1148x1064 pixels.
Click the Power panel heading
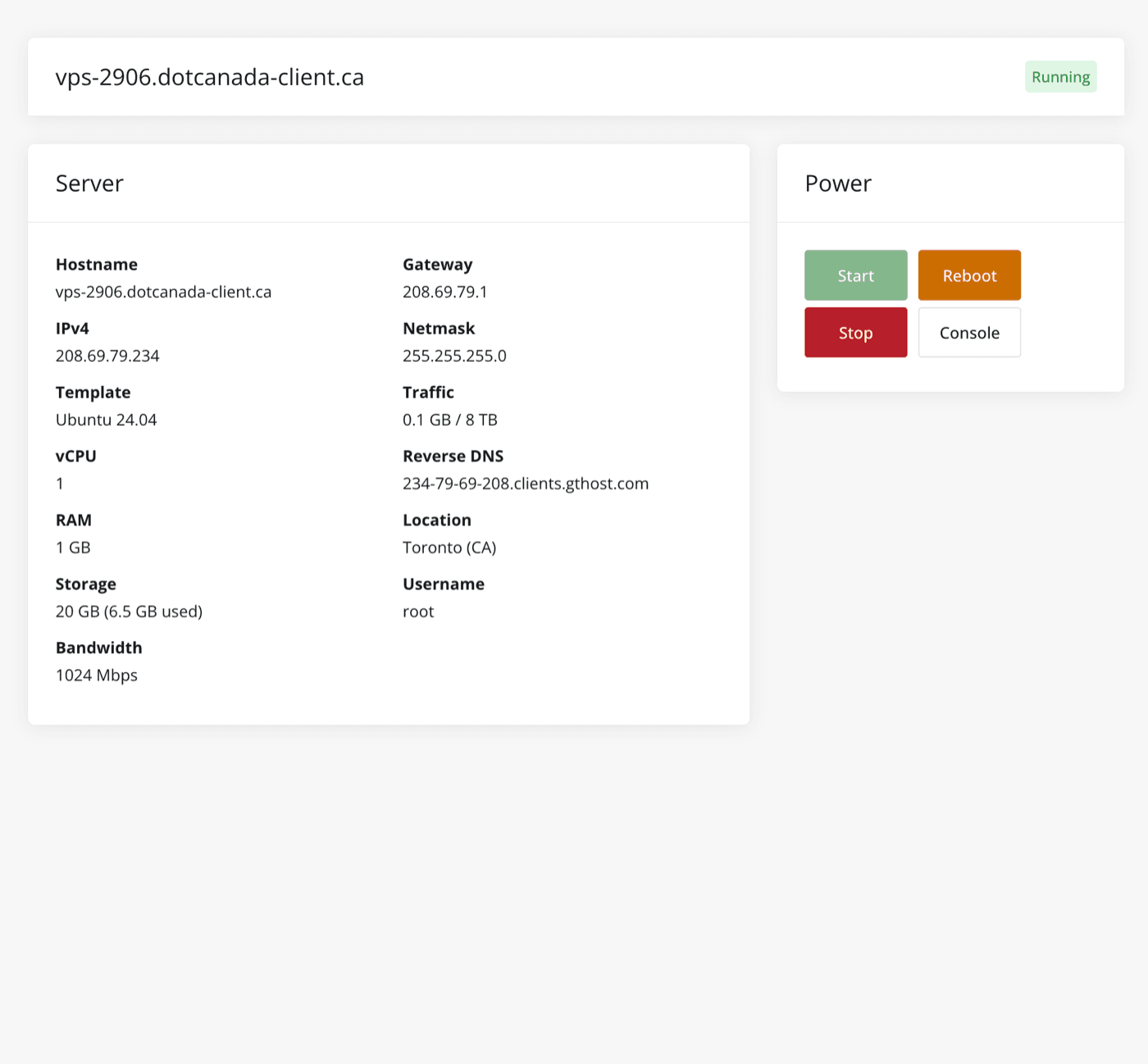click(838, 184)
